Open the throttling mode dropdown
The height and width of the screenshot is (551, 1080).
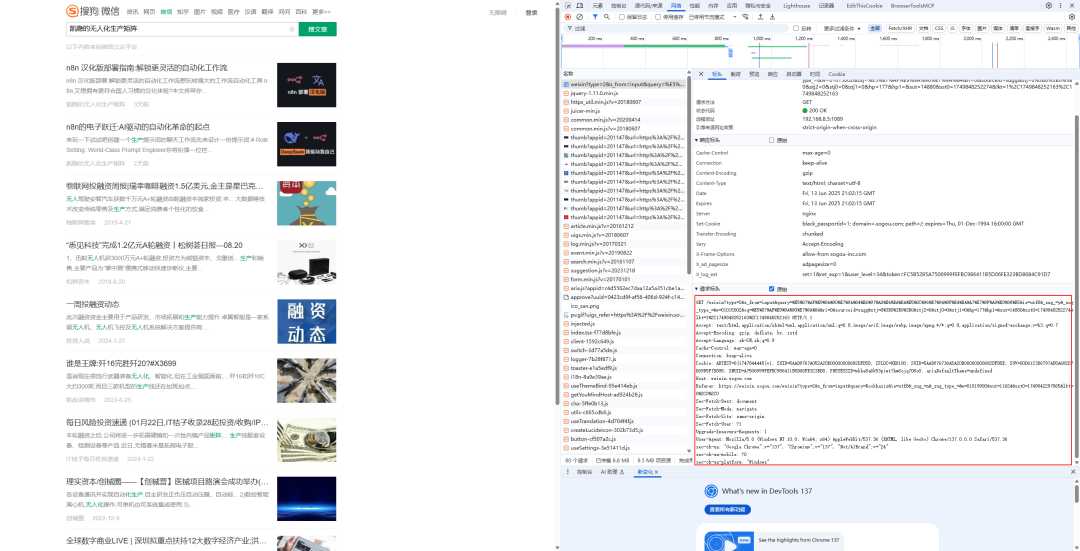(710, 17)
